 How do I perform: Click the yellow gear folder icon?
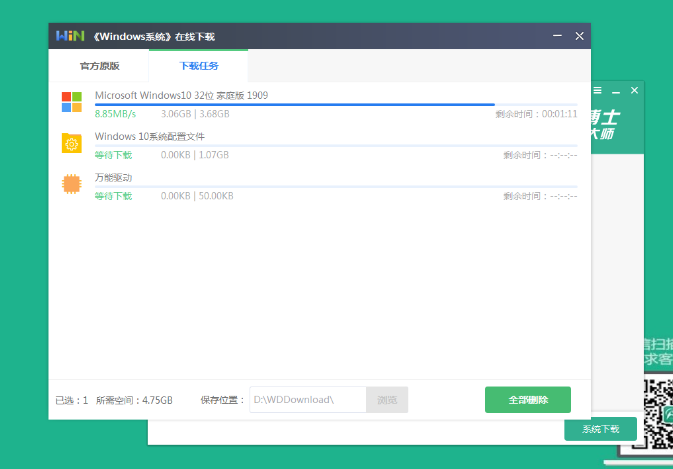pyautogui.click(x=72, y=144)
